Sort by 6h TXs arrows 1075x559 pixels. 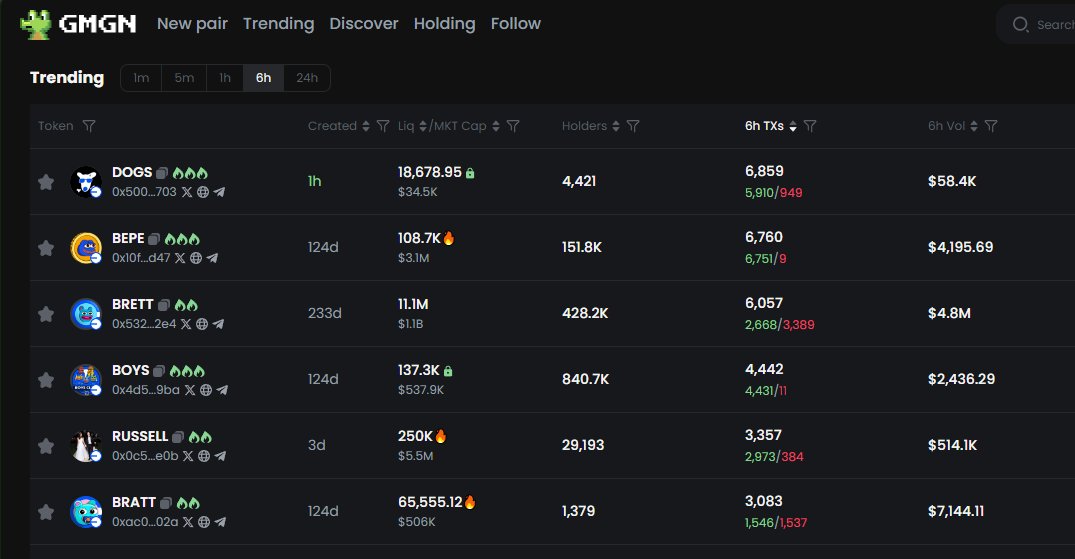(793, 126)
